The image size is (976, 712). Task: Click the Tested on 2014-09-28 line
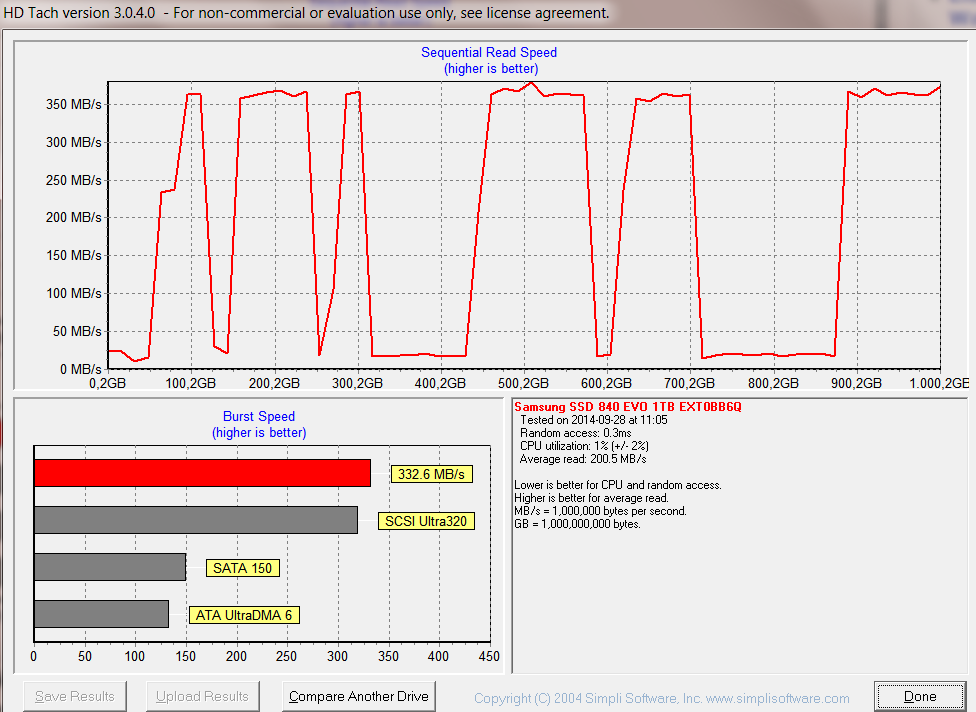[594, 420]
